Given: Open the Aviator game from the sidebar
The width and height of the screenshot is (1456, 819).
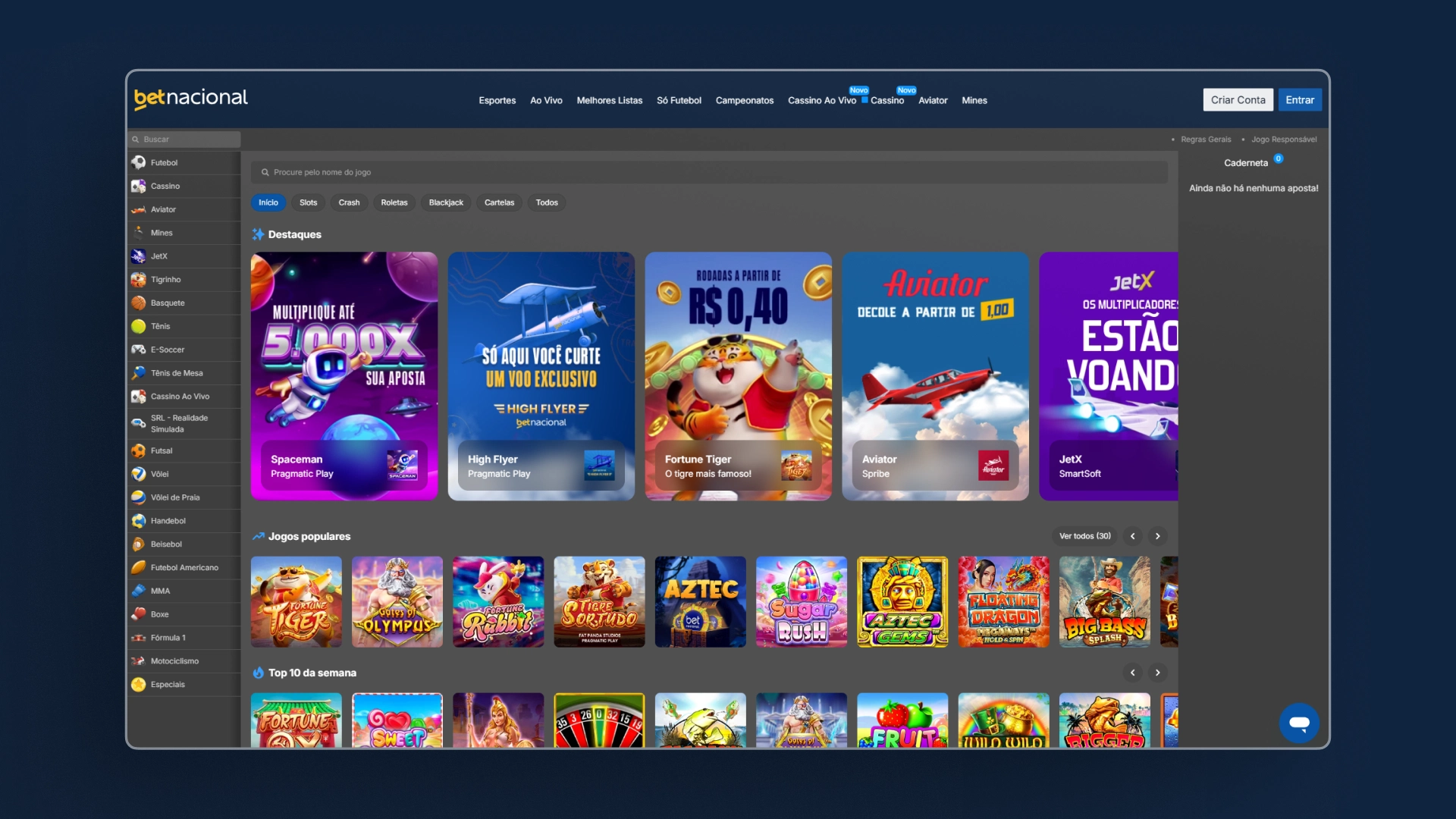Looking at the screenshot, I should 140,209.
